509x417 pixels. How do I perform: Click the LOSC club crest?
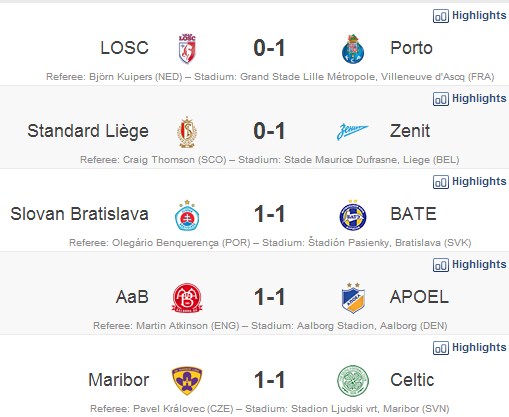coord(187,49)
